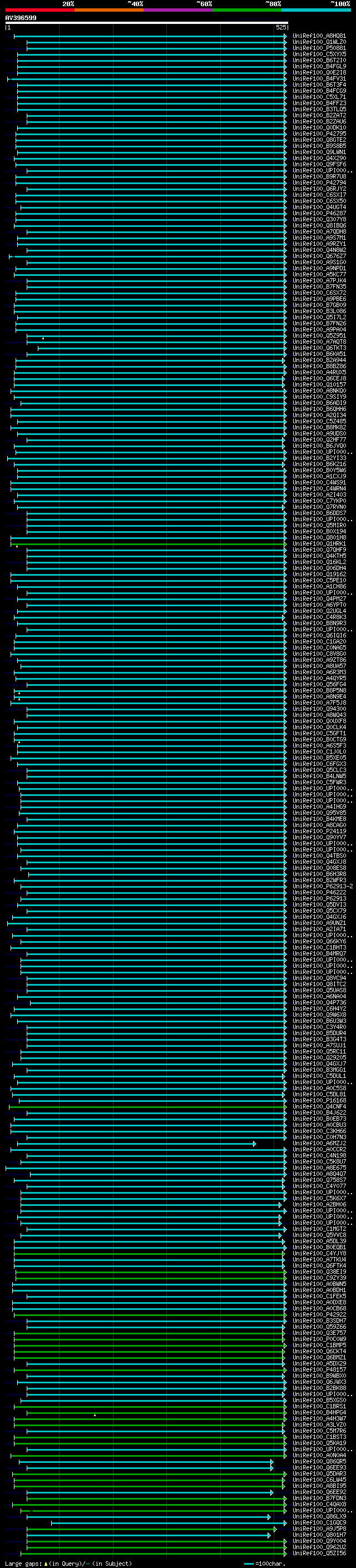Select hit label UniRef100_C5XL71
The width and height of the screenshot is (356, 1568).
pos(319,97)
